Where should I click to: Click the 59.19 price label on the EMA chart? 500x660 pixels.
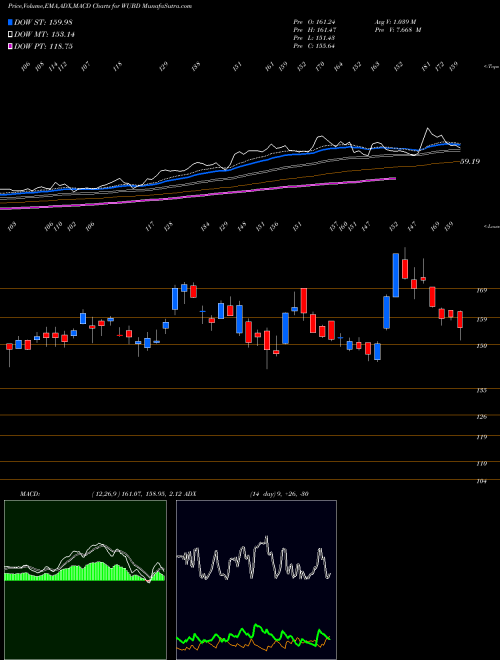click(470, 161)
